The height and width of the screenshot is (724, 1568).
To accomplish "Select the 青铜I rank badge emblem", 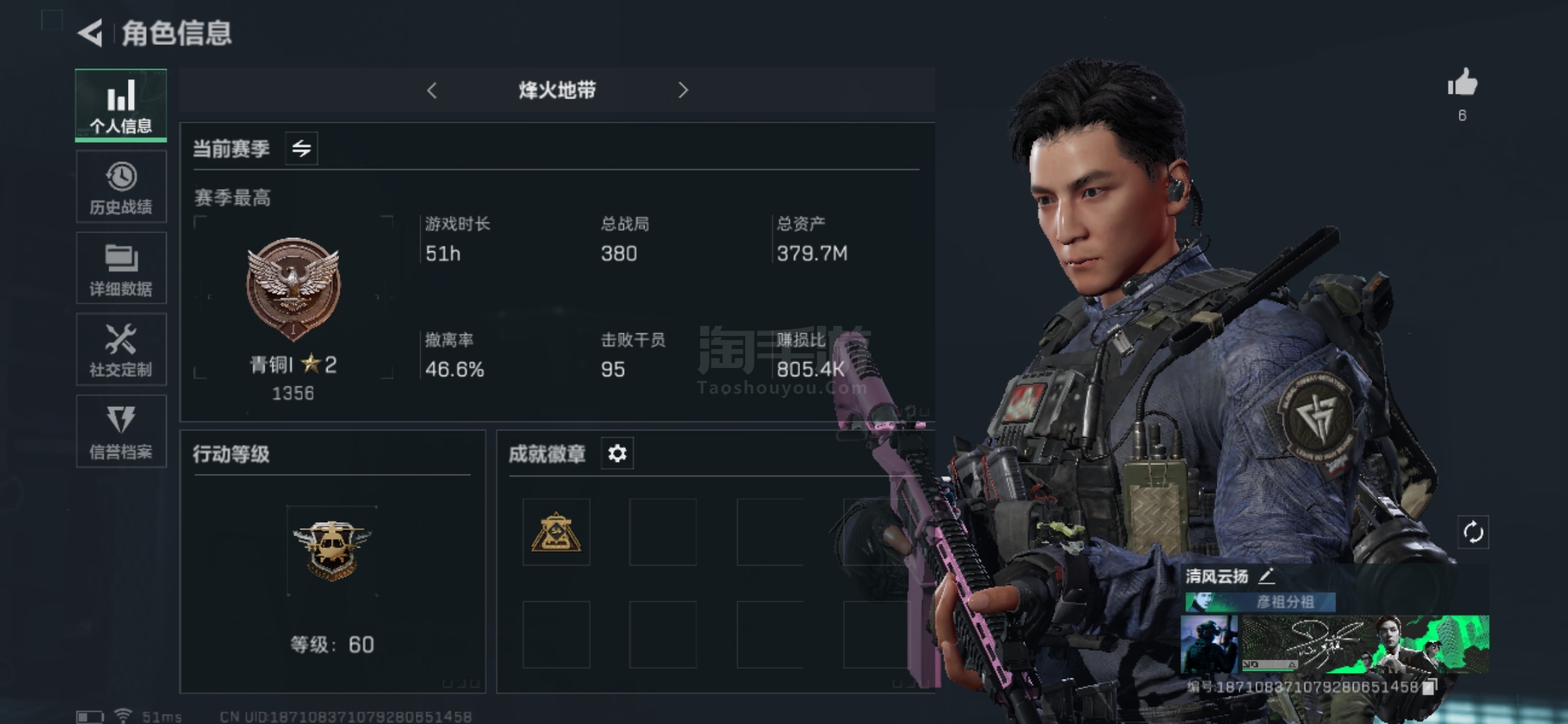I will [293, 288].
